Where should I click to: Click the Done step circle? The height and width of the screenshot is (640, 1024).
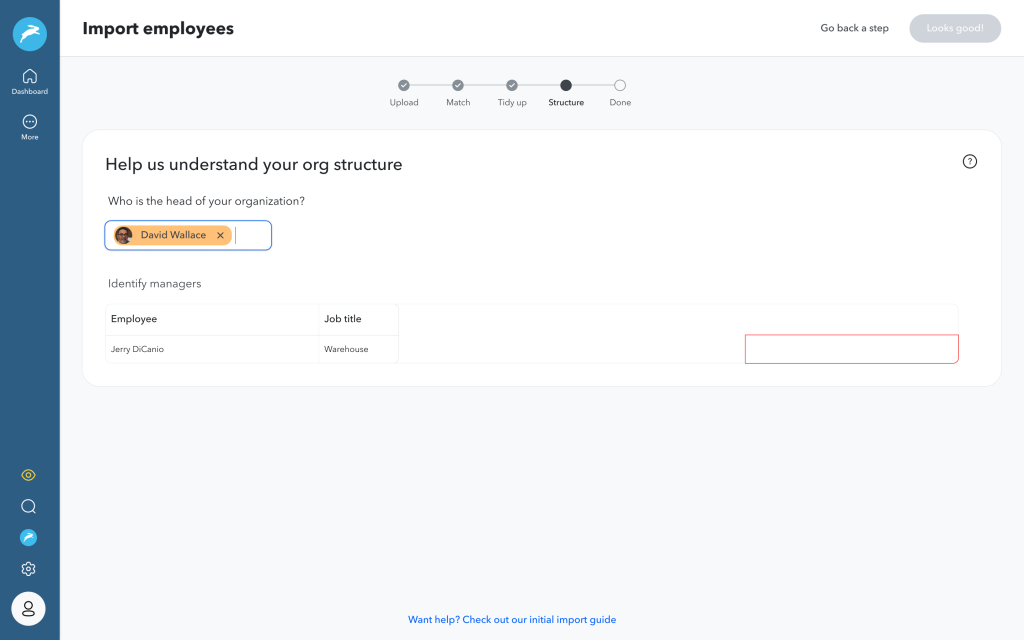(x=620, y=86)
